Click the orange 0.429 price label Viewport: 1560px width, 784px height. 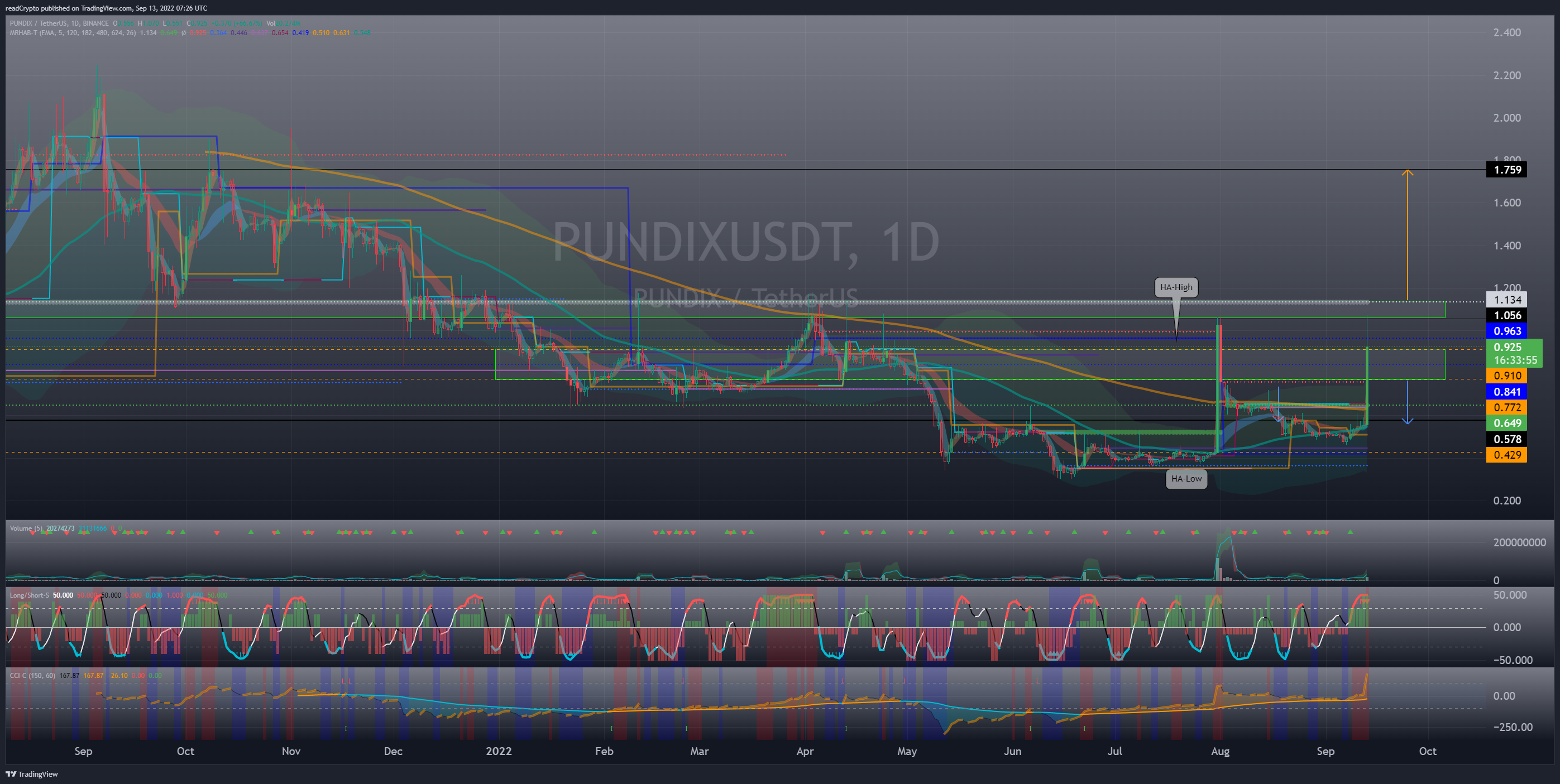pos(1506,455)
